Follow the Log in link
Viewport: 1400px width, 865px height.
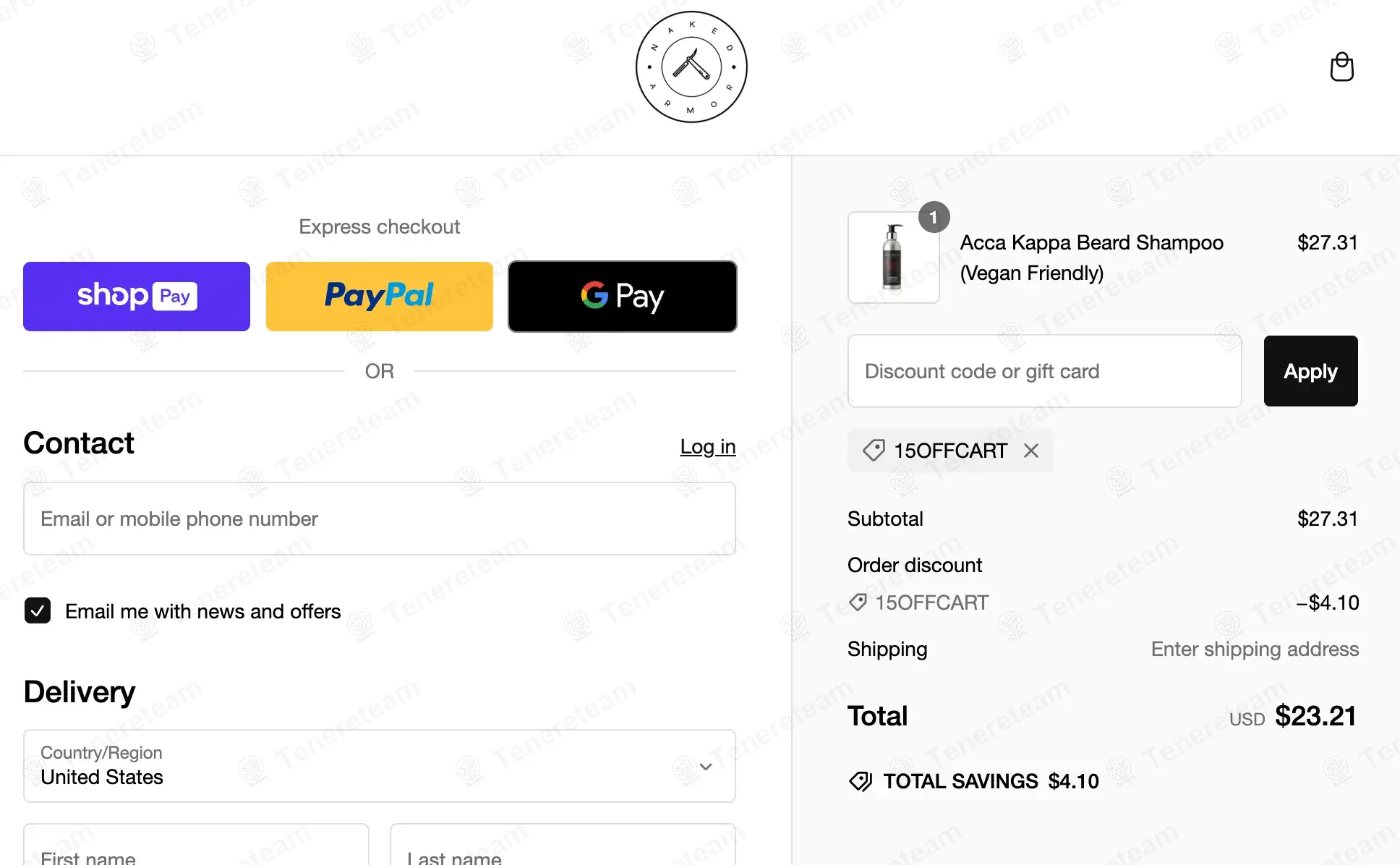pyautogui.click(x=708, y=447)
